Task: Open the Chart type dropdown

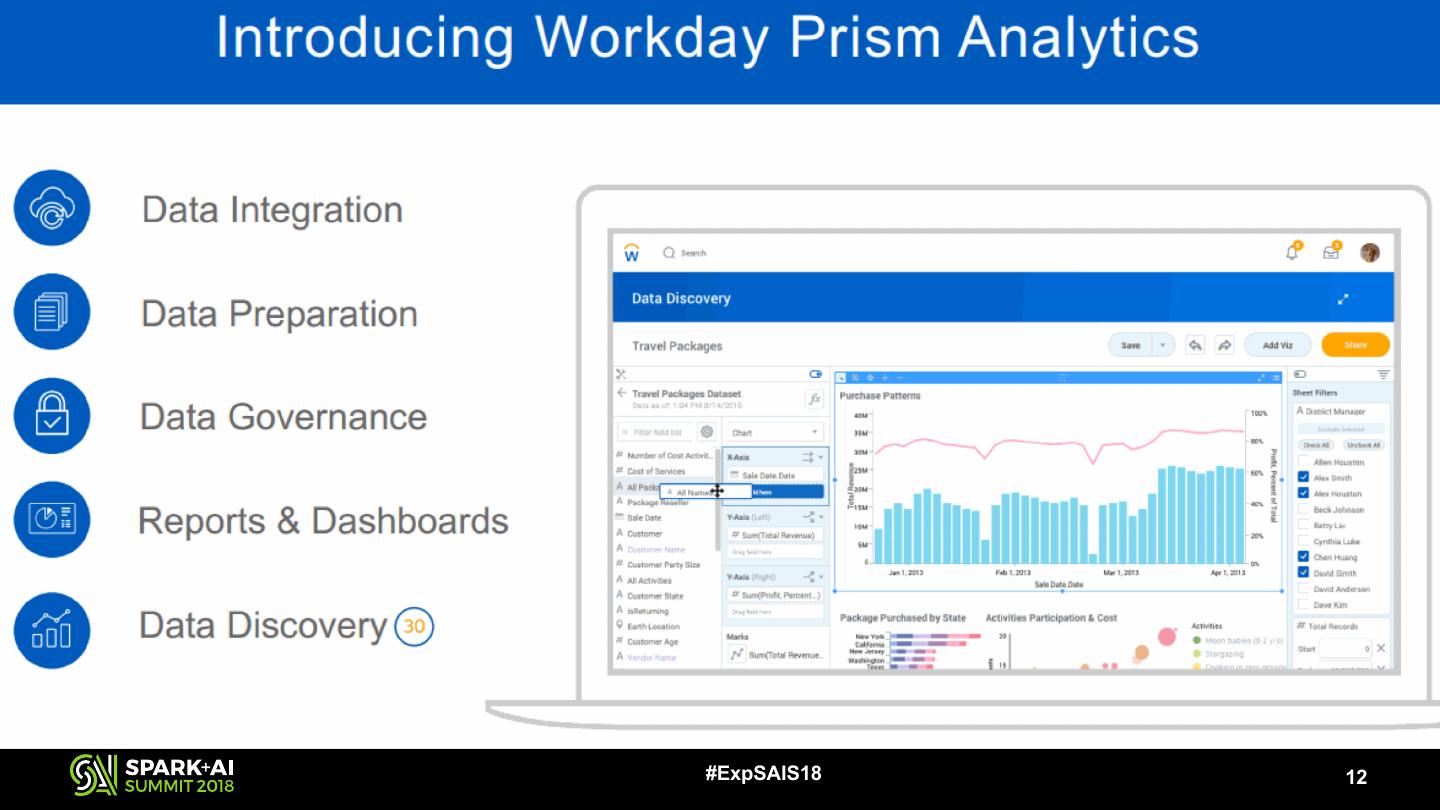Action: [775, 433]
